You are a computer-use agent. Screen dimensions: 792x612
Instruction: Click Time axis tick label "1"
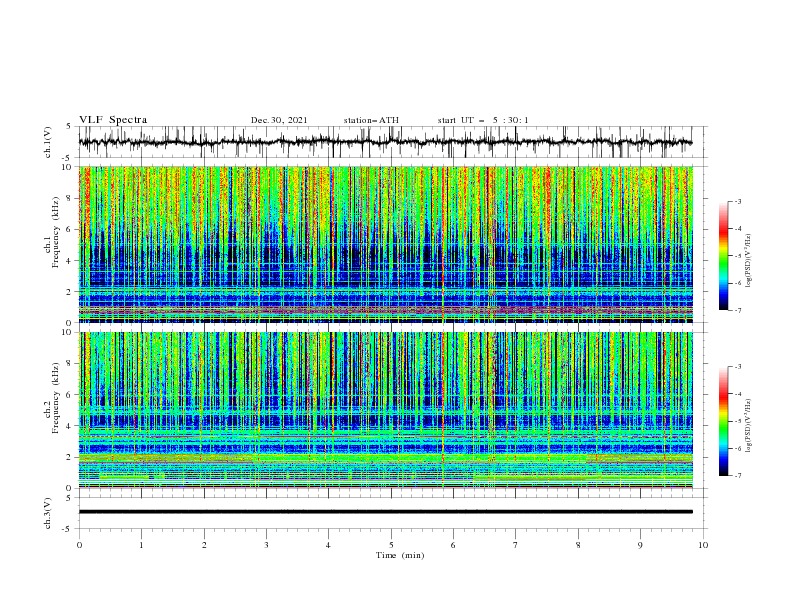coord(141,545)
